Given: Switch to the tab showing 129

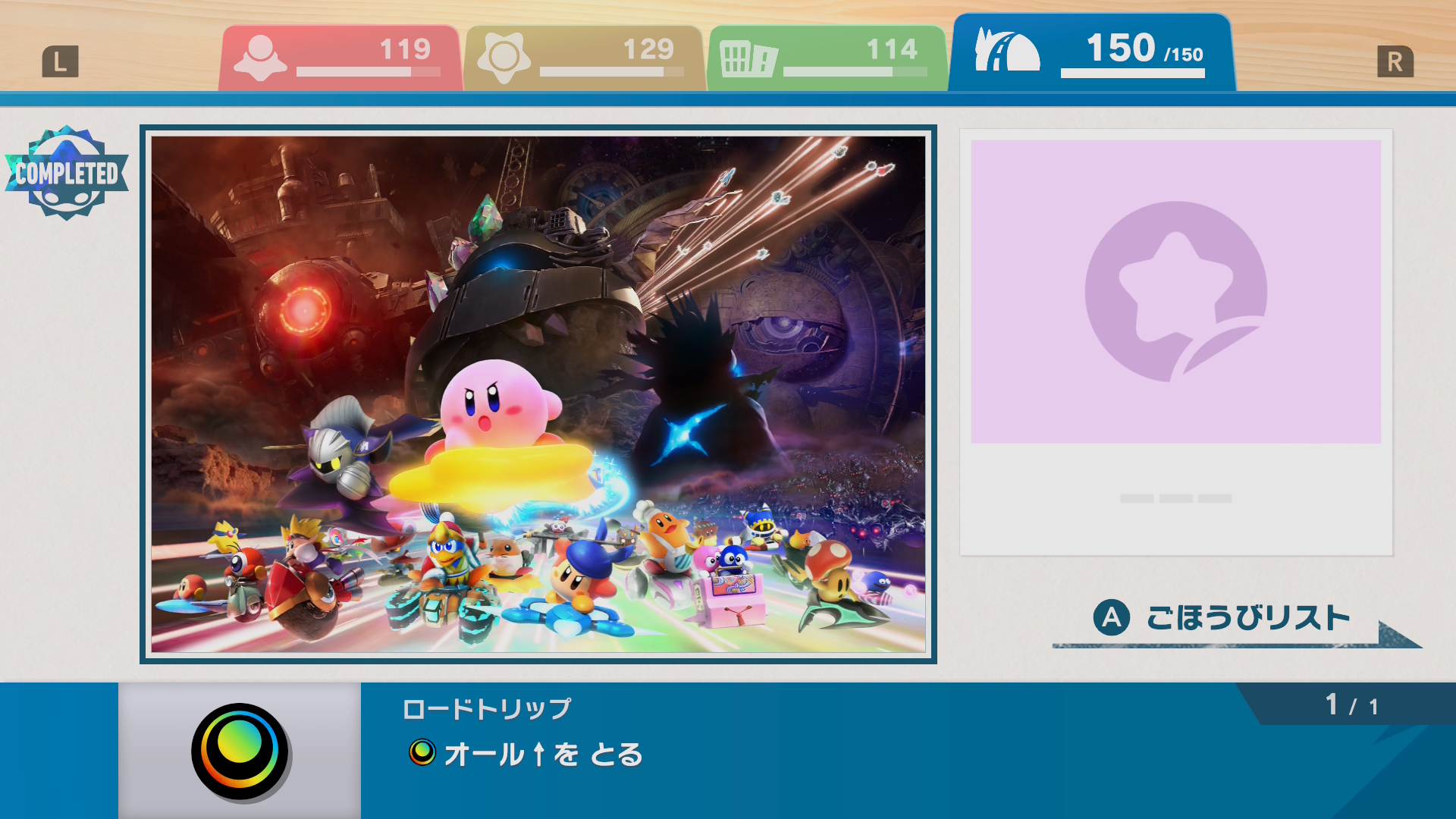Looking at the screenshot, I should pyautogui.click(x=584, y=58).
